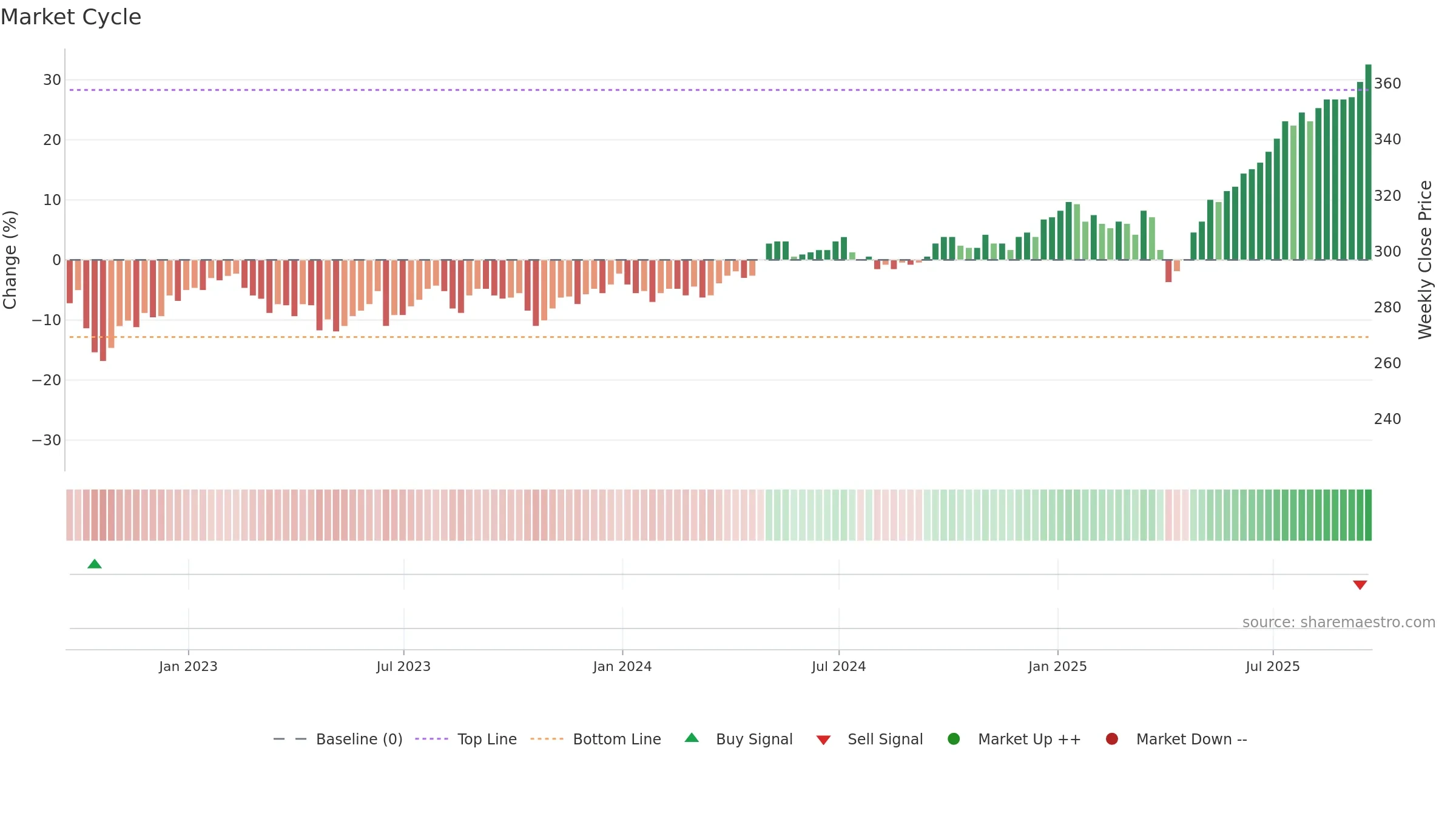Screen dimensions: 1456x819
Task: Click the '280' right axis tick label
Action: [x=1387, y=308]
